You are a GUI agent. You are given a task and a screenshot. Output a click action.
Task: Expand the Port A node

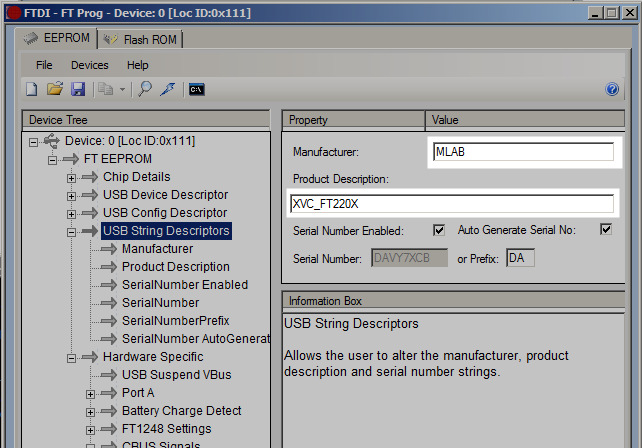coord(90,394)
